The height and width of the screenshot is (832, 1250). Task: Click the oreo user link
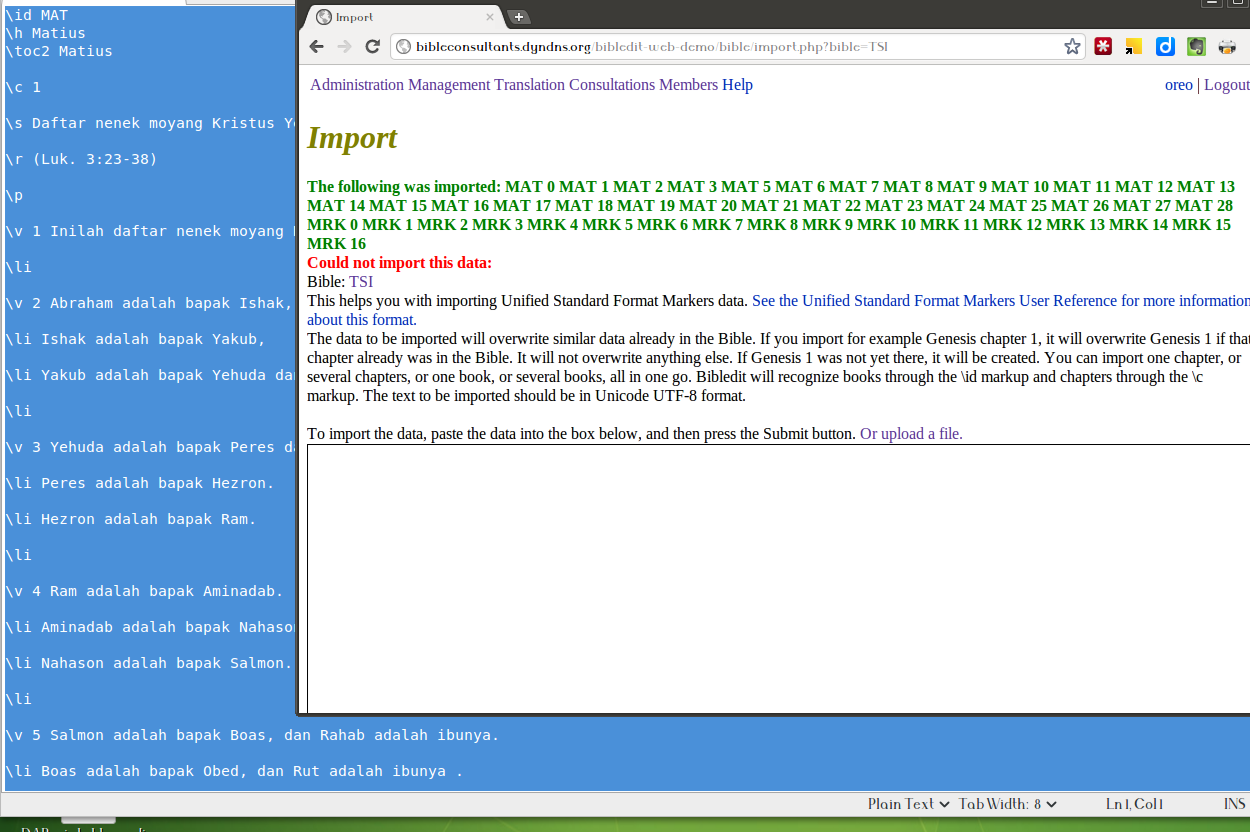point(1179,85)
